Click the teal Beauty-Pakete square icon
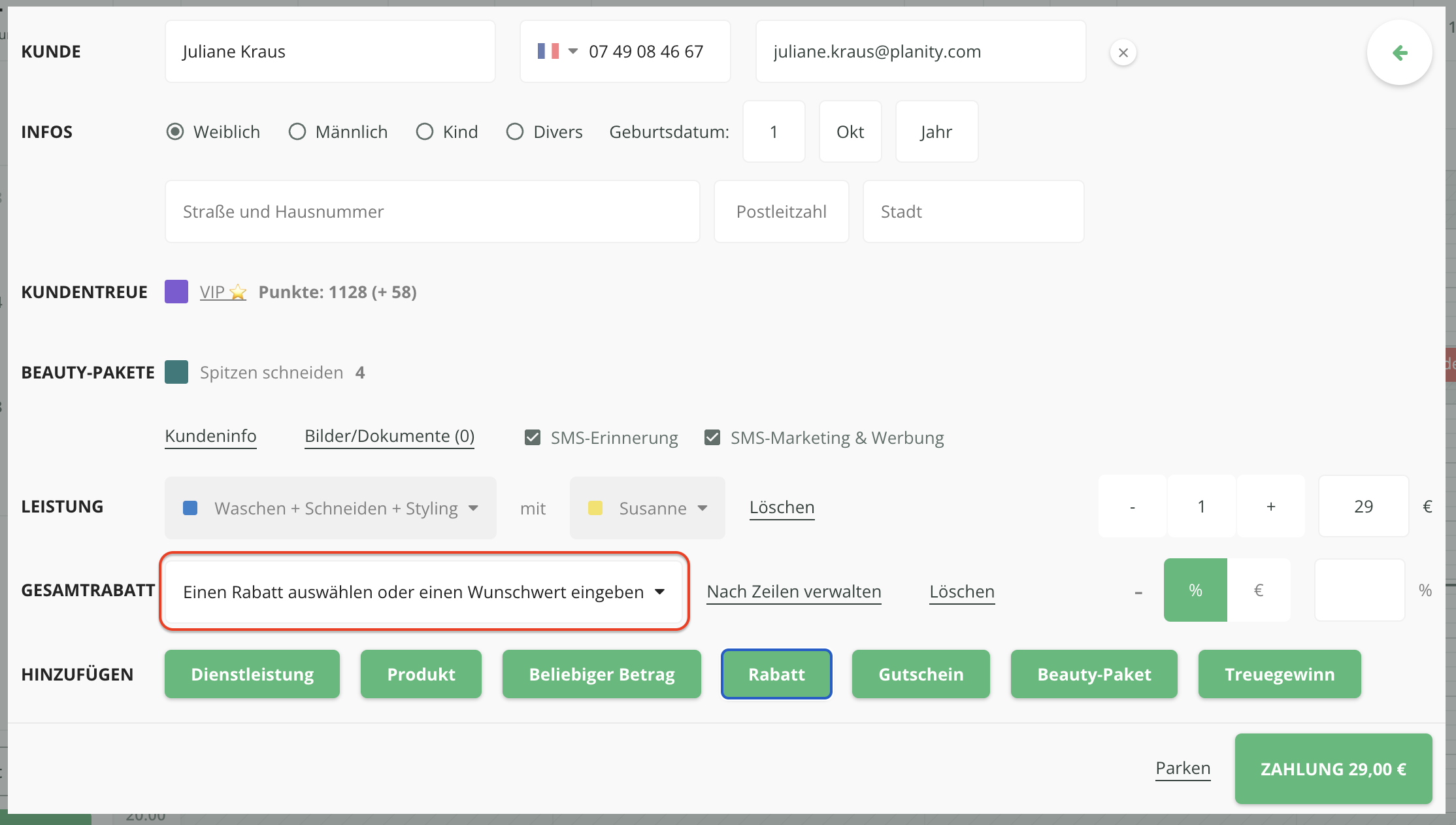Viewport: 1456px width, 825px height. [x=176, y=372]
